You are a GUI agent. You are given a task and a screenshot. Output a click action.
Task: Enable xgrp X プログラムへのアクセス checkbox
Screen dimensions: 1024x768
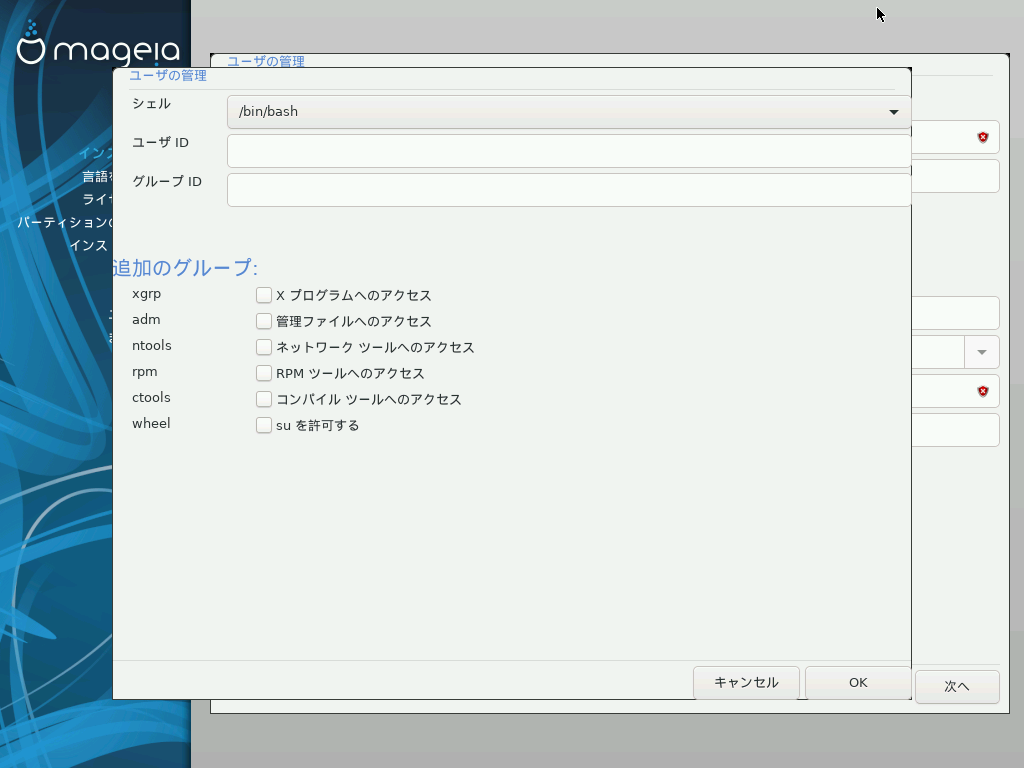(264, 295)
